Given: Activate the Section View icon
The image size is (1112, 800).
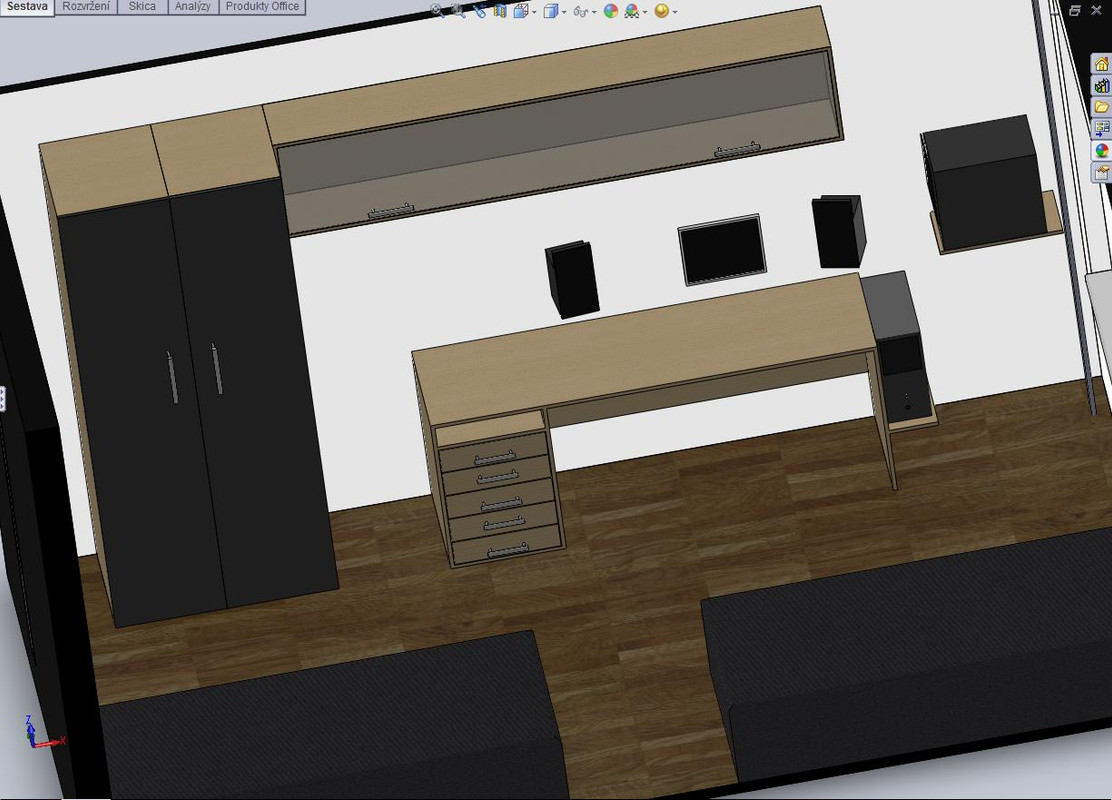Looking at the screenshot, I should pos(500,11).
